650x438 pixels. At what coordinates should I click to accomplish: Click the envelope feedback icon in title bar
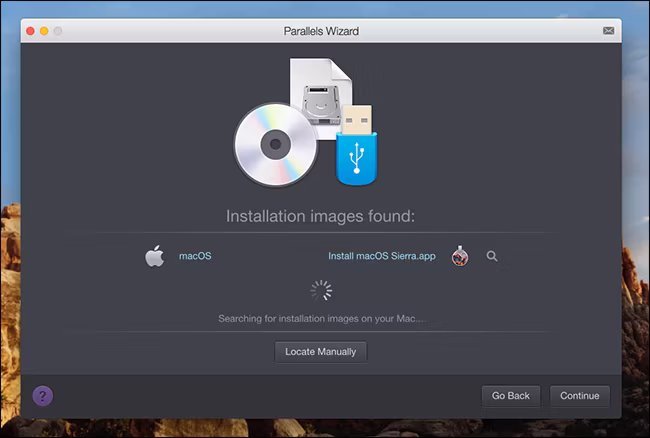[x=608, y=31]
